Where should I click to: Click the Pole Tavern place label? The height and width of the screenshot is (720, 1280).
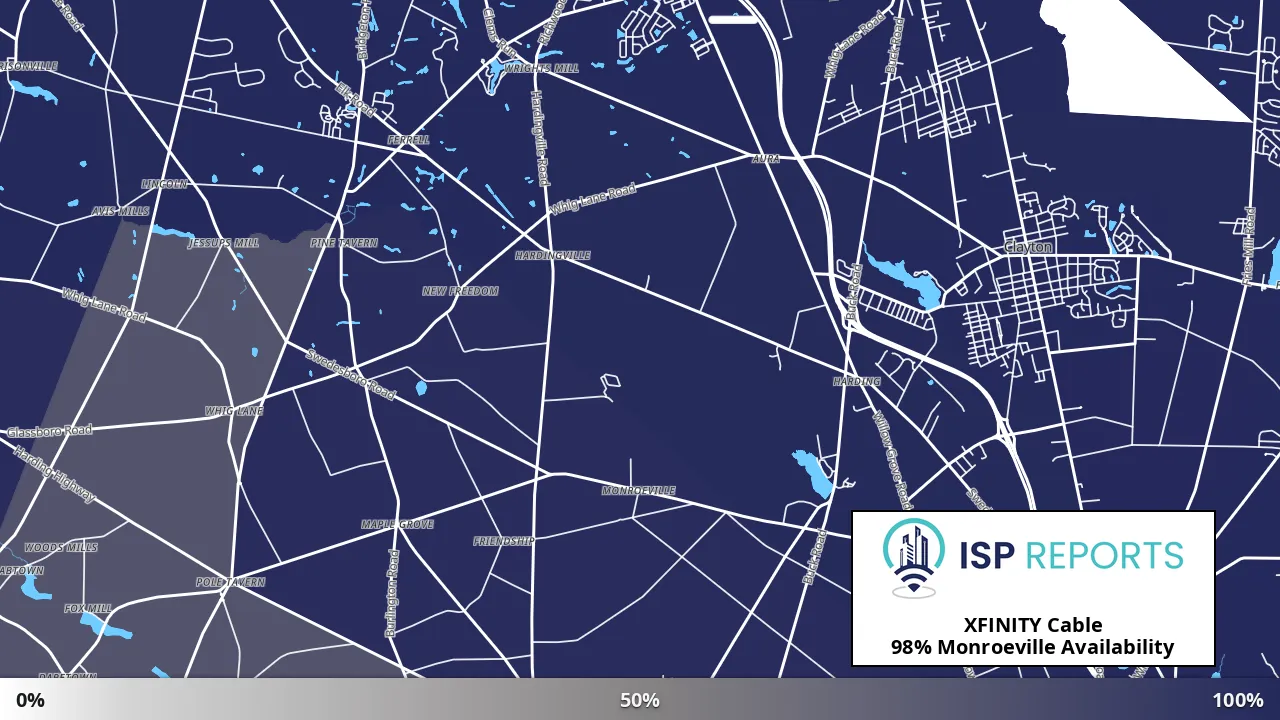pyautogui.click(x=230, y=582)
